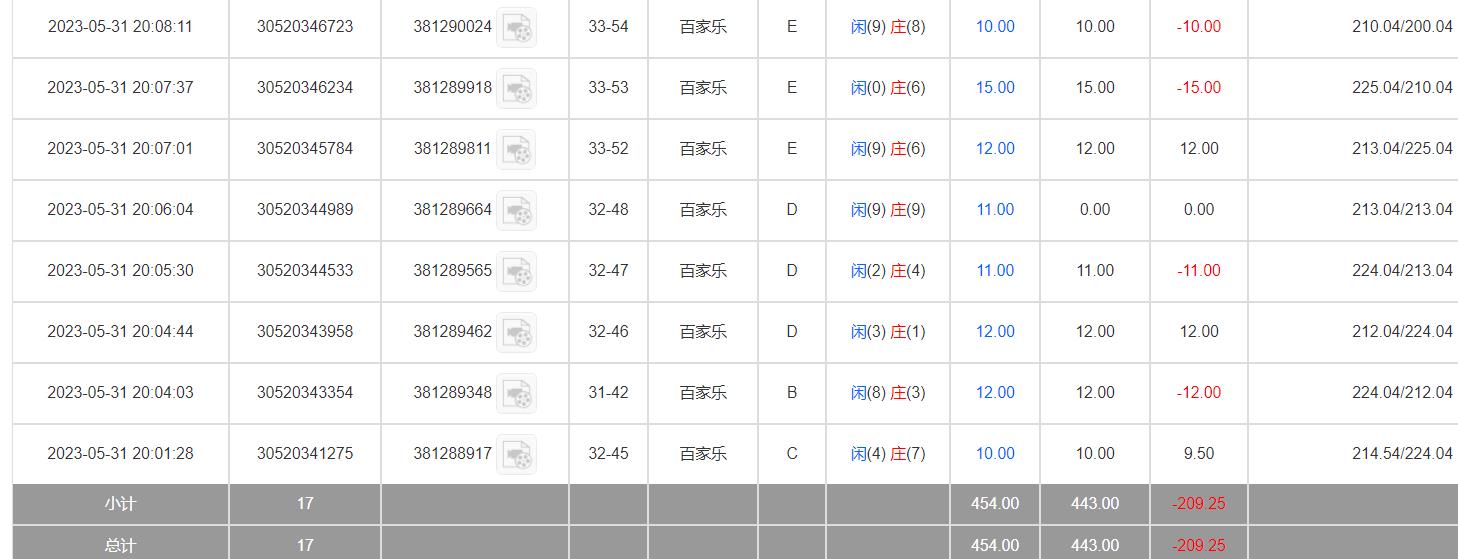Open bet amount 11.00 link for order 30520344533
The image size is (1458, 559).
995,271
